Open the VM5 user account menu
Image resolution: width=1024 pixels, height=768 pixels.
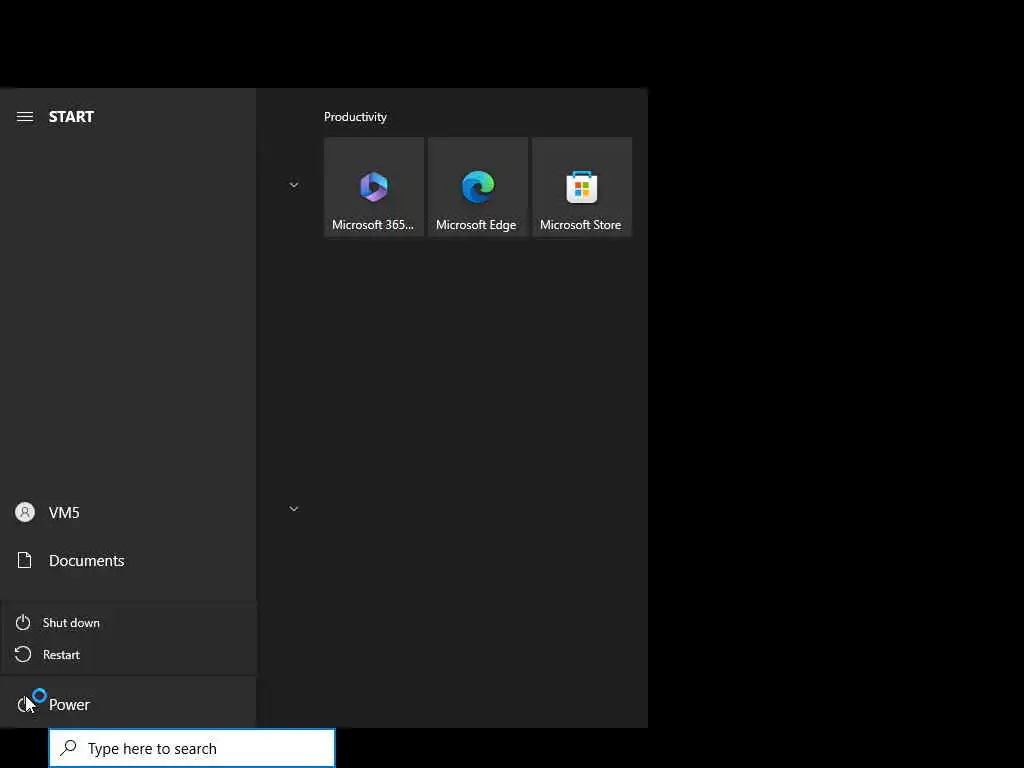point(128,513)
